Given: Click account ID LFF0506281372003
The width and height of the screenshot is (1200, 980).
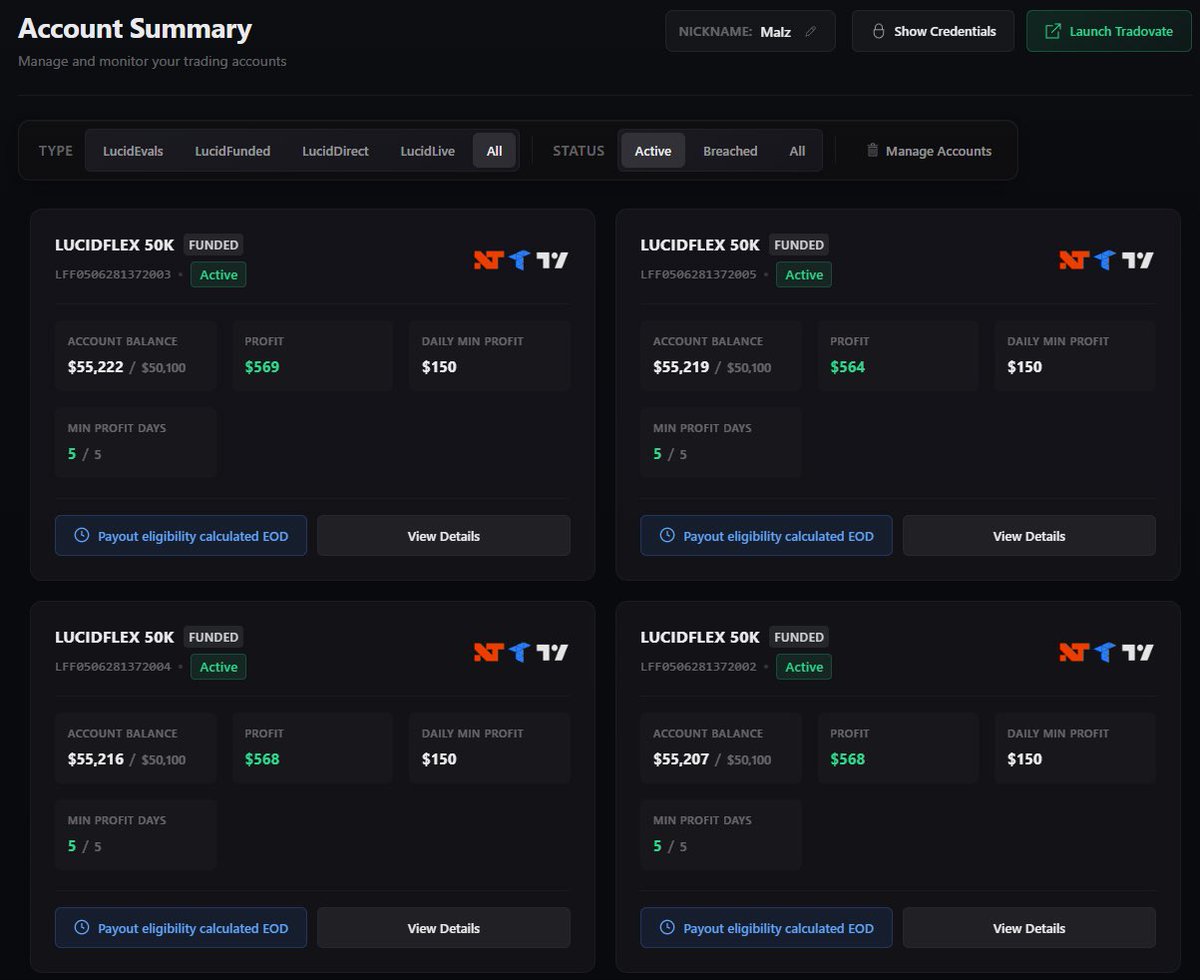Looking at the screenshot, I should (113, 275).
